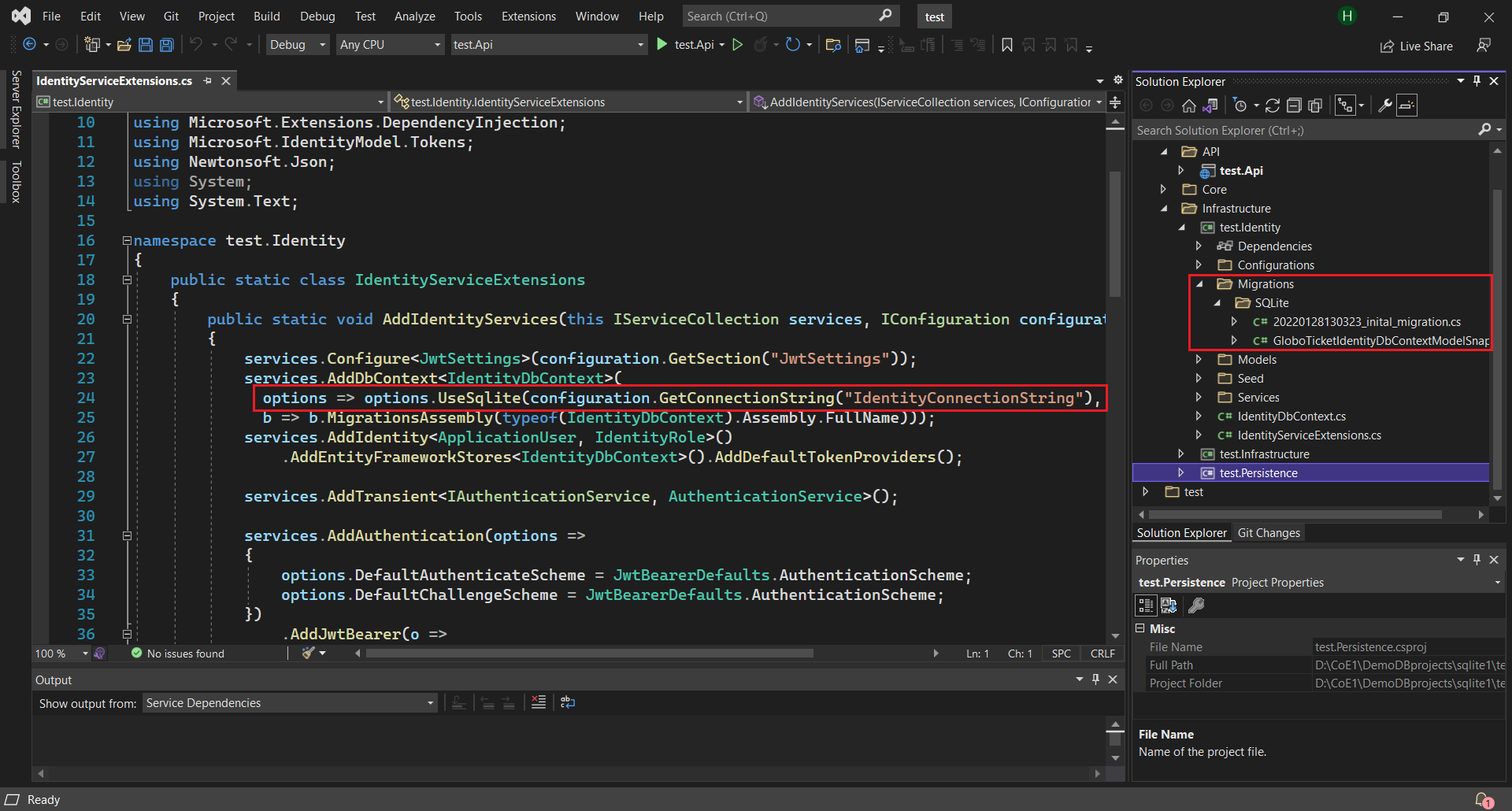Click Property Pages wrench in Properties panel

click(x=1196, y=605)
